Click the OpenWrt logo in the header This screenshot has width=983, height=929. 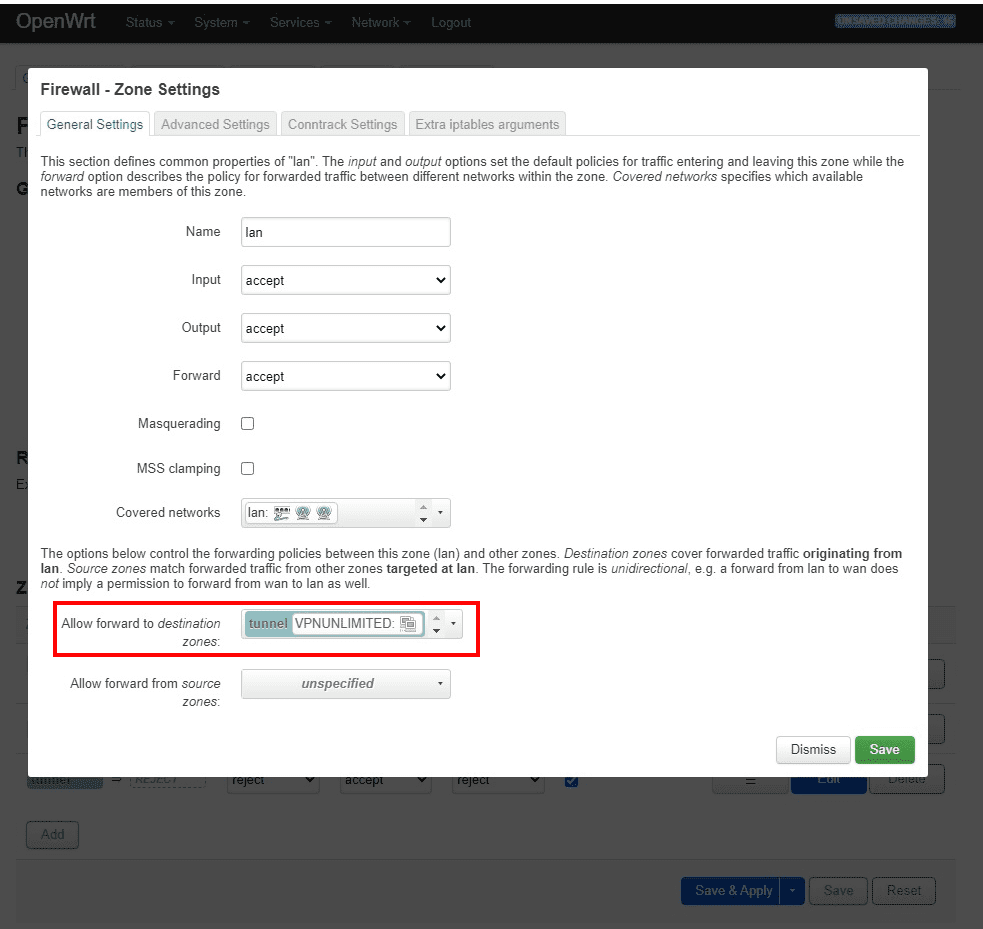pos(55,21)
